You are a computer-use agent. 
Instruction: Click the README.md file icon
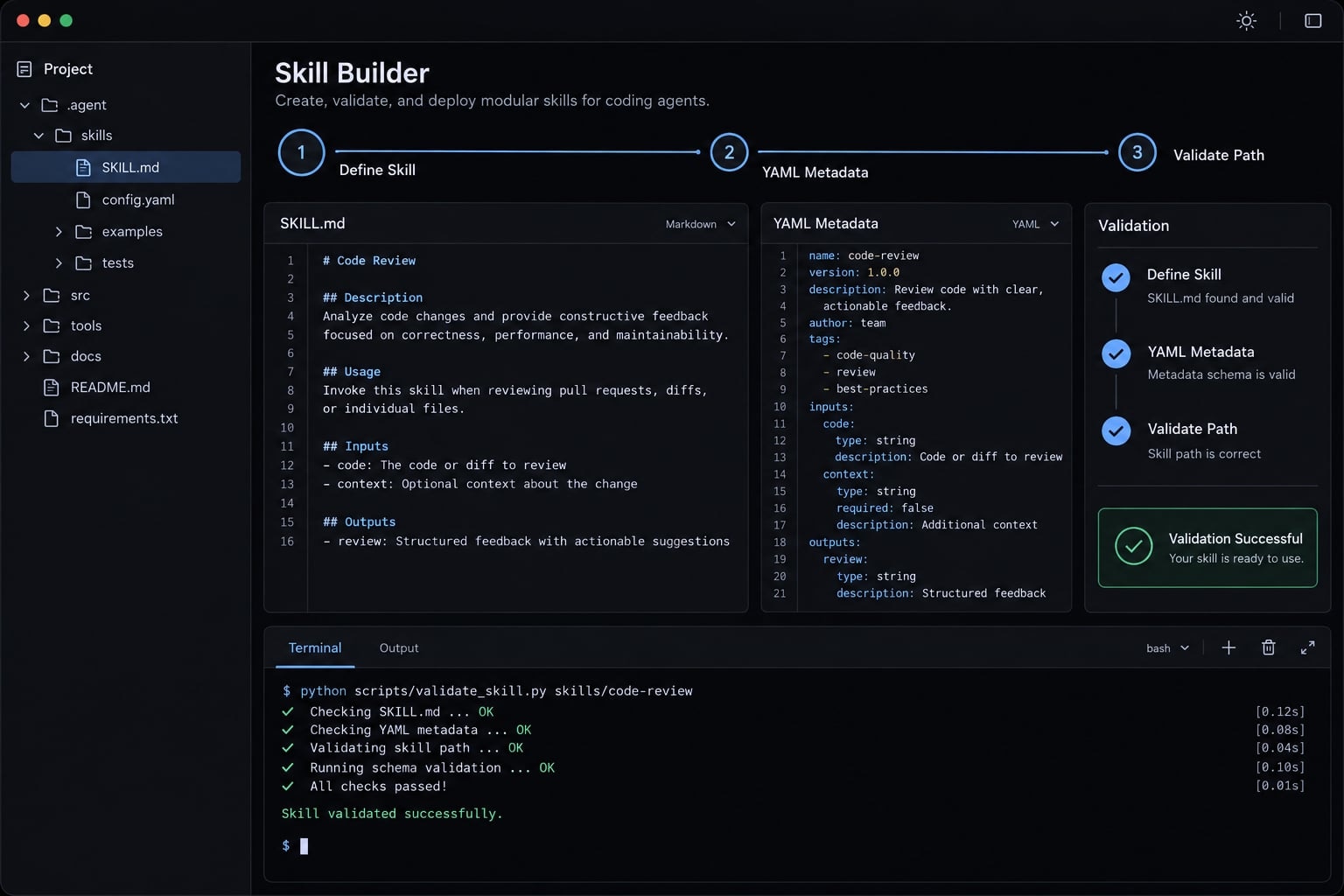(x=52, y=388)
